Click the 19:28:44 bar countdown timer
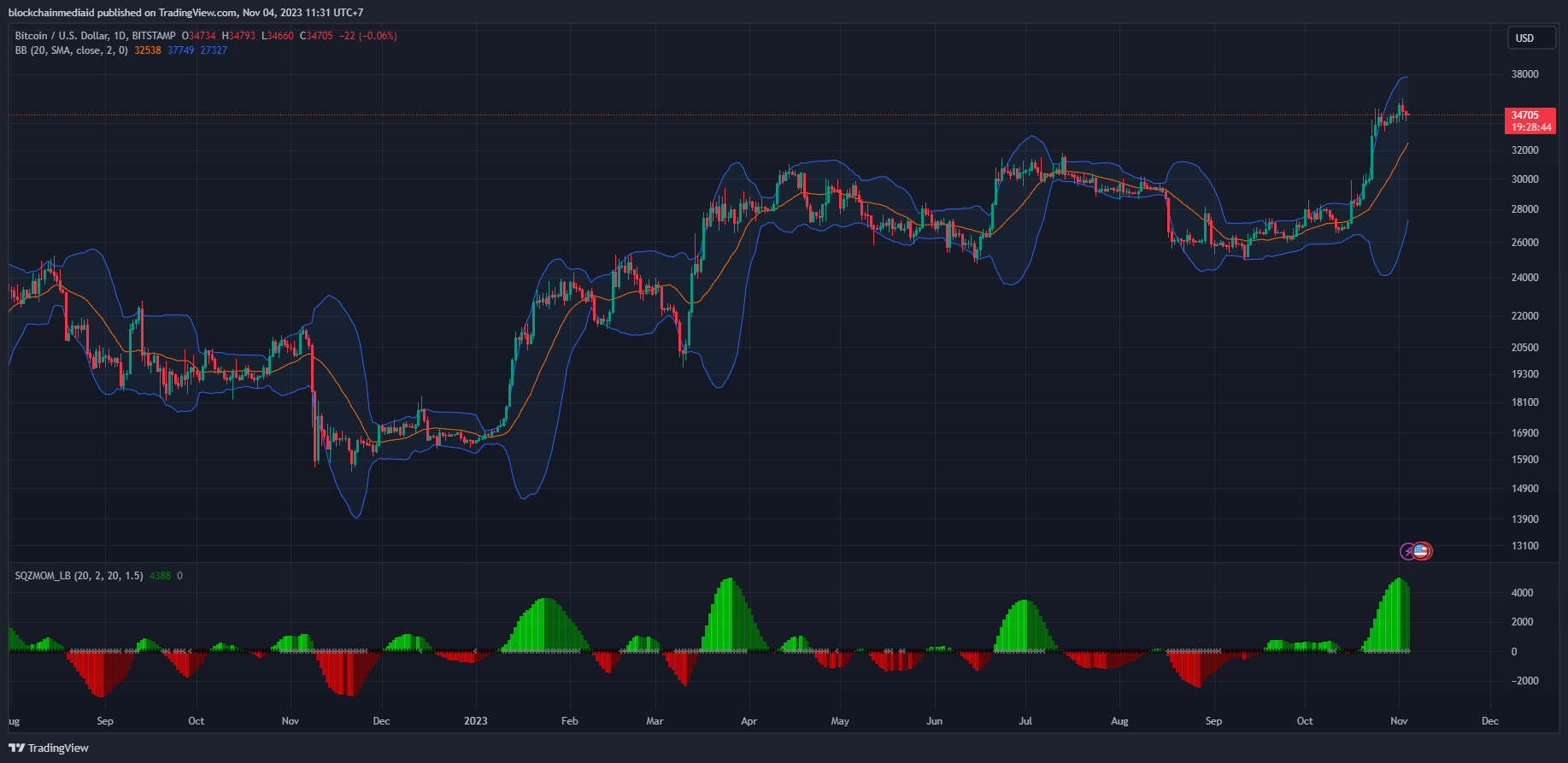1568x763 pixels. tap(1531, 127)
